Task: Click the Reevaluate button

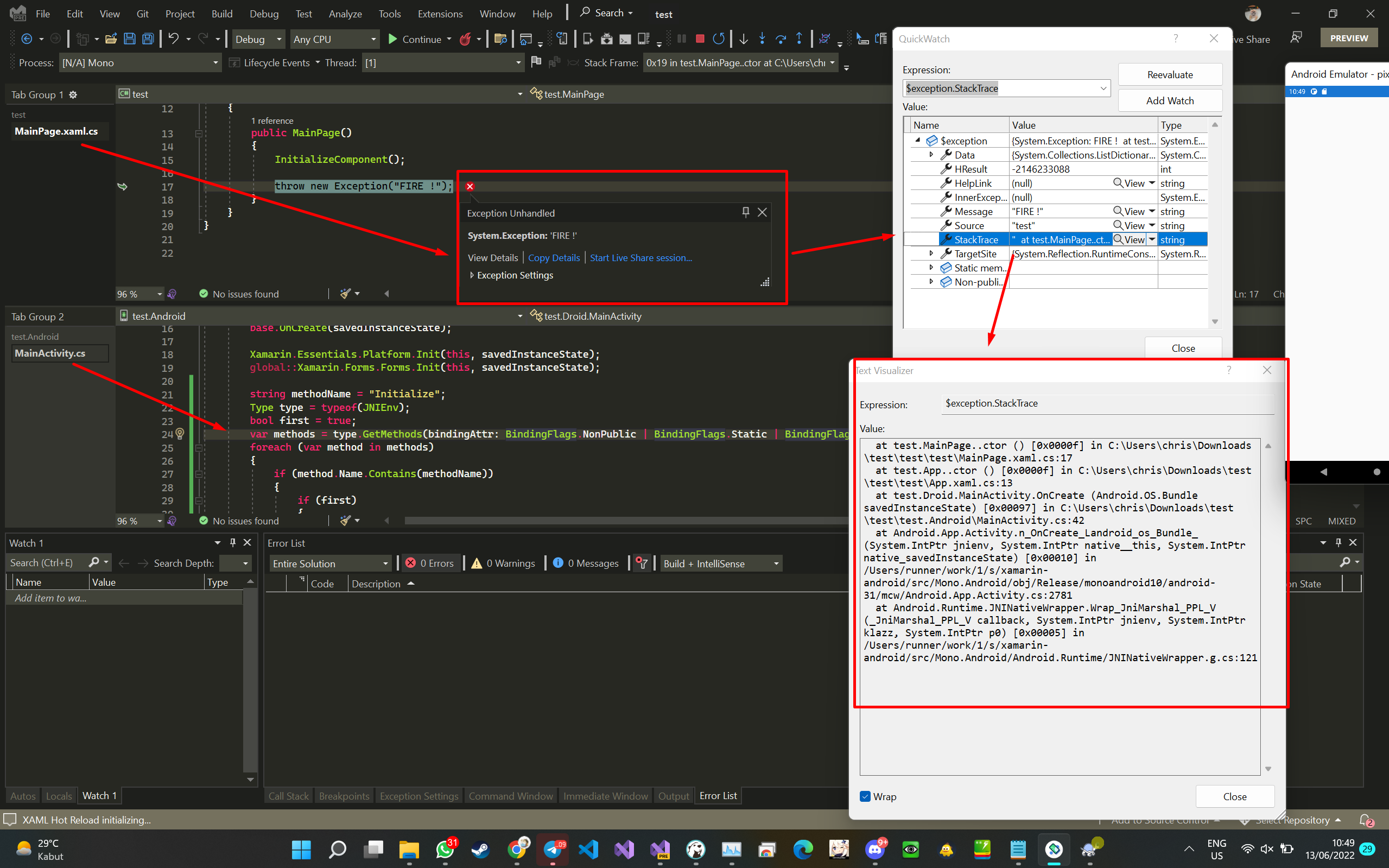Action: pyautogui.click(x=1170, y=74)
